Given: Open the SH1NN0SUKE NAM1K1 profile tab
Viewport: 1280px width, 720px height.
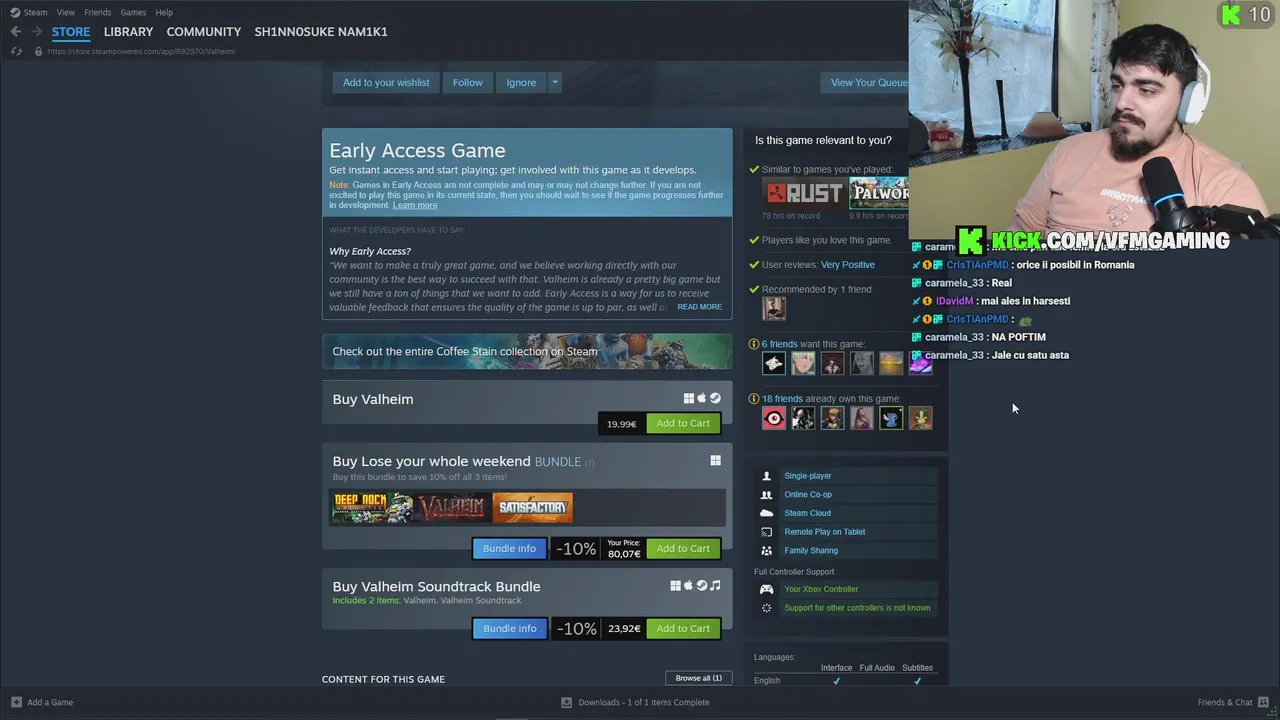Looking at the screenshot, I should [321, 32].
